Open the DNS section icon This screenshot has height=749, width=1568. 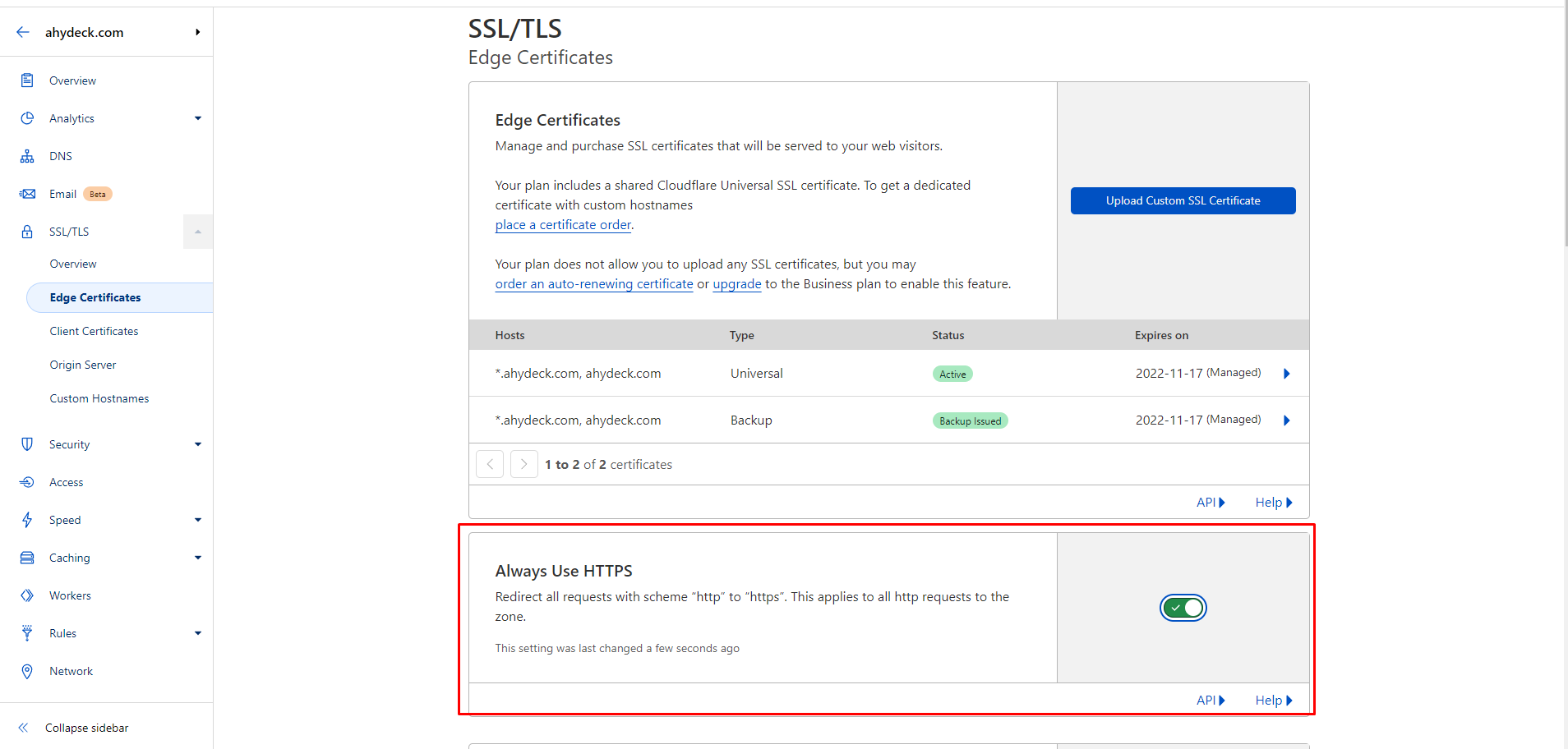click(x=27, y=156)
